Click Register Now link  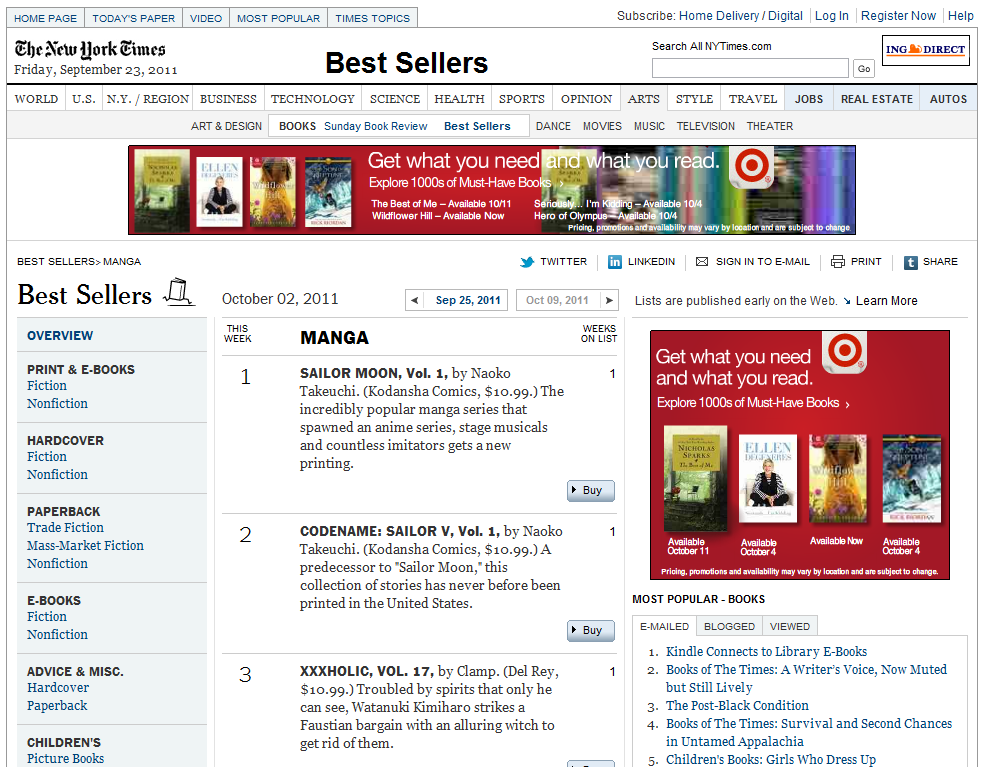[x=898, y=16]
